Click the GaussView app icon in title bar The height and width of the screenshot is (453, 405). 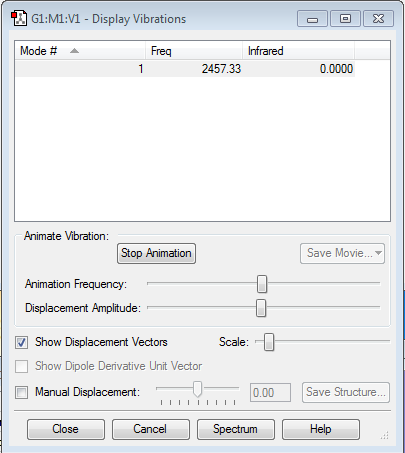point(19,18)
